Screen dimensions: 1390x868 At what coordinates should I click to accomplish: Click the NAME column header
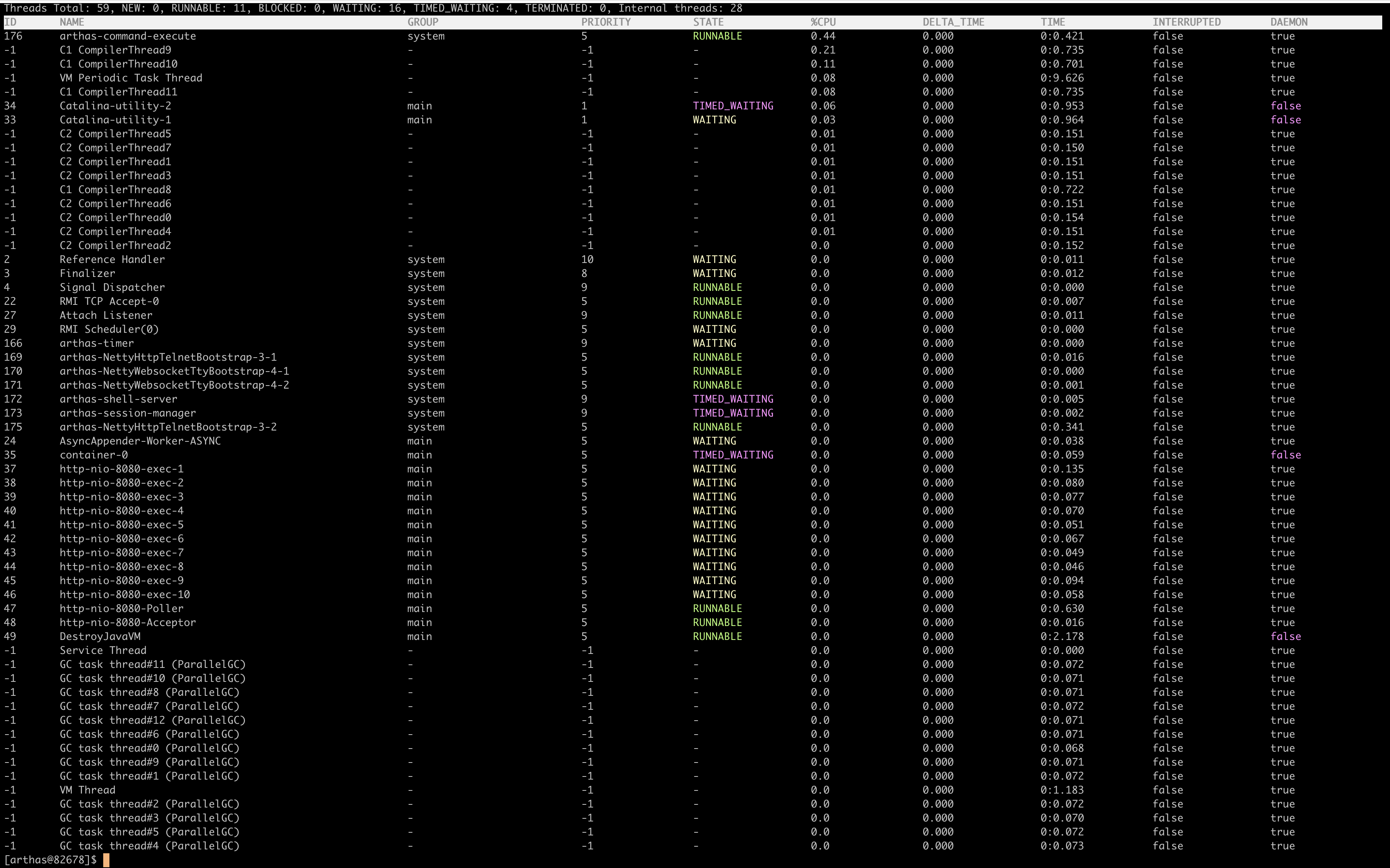click(x=72, y=22)
